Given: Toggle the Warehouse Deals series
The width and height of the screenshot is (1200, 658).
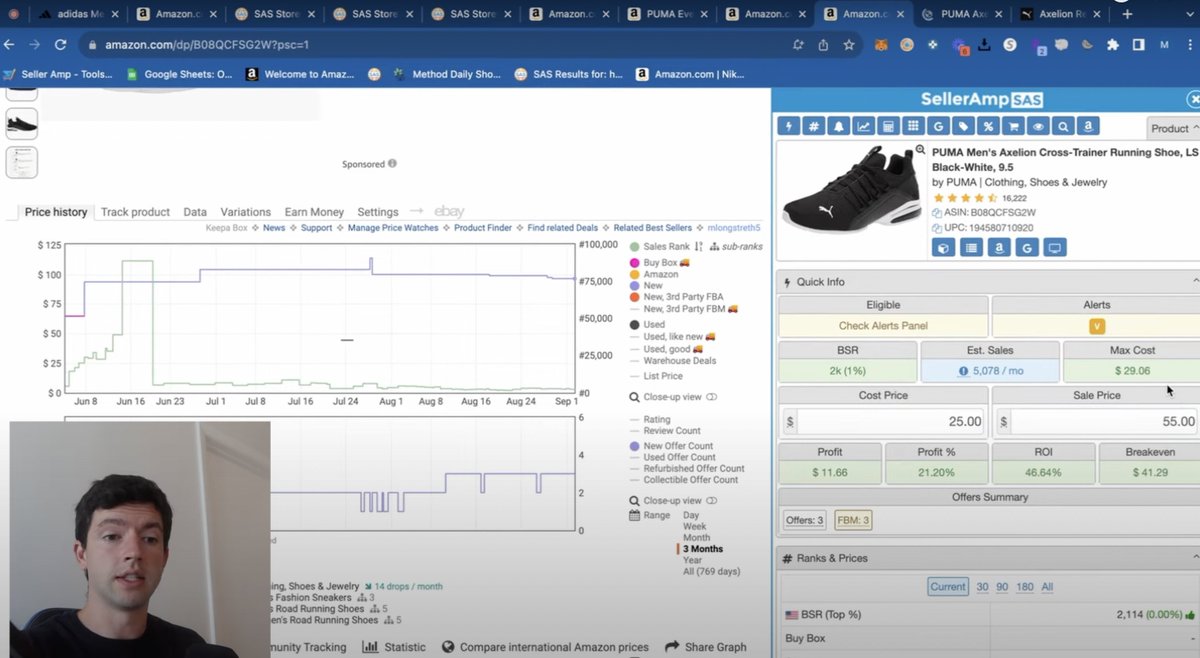Looking at the screenshot, I should pyautogui.click(x=680, y=361).
